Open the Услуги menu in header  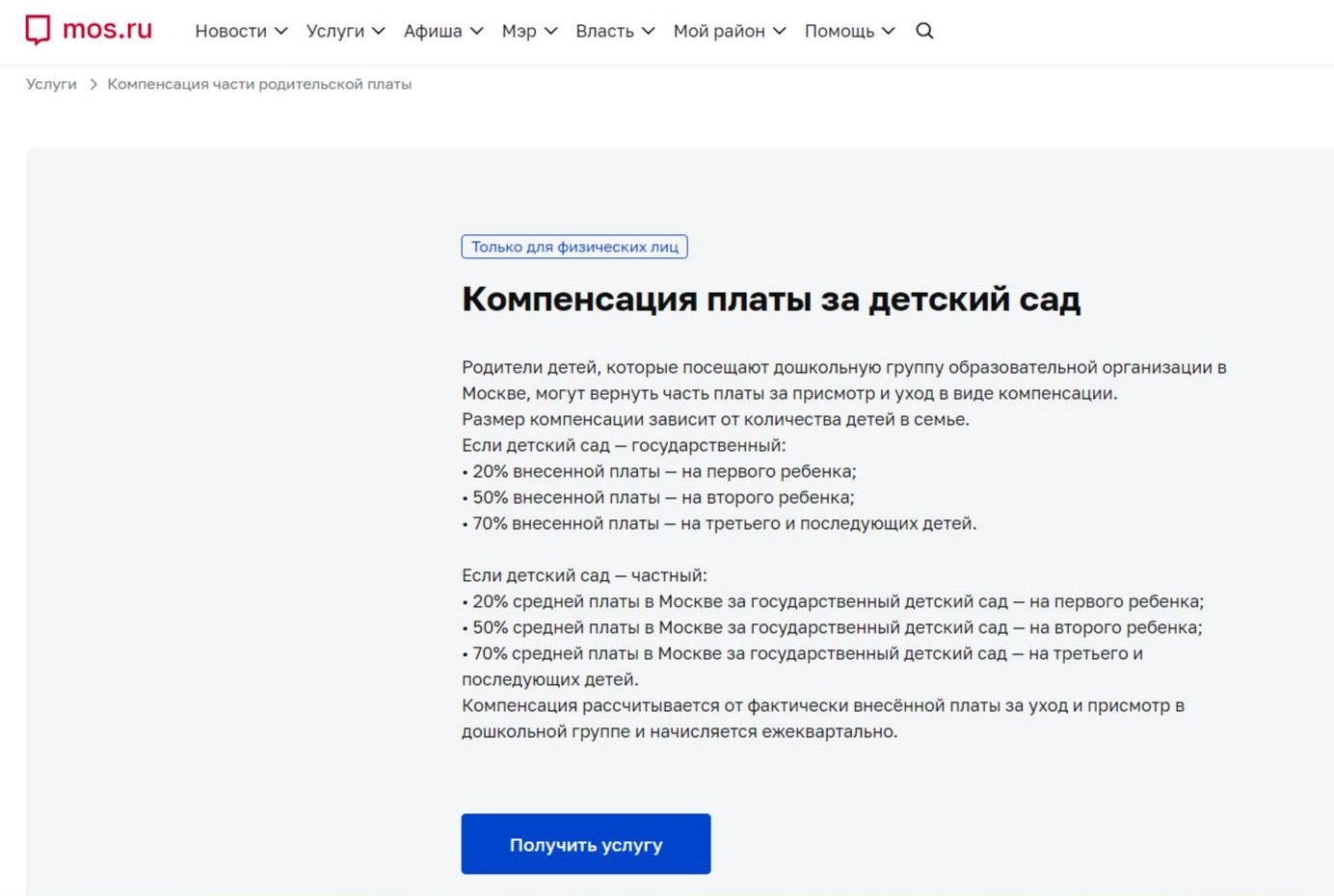pos(345,31)
